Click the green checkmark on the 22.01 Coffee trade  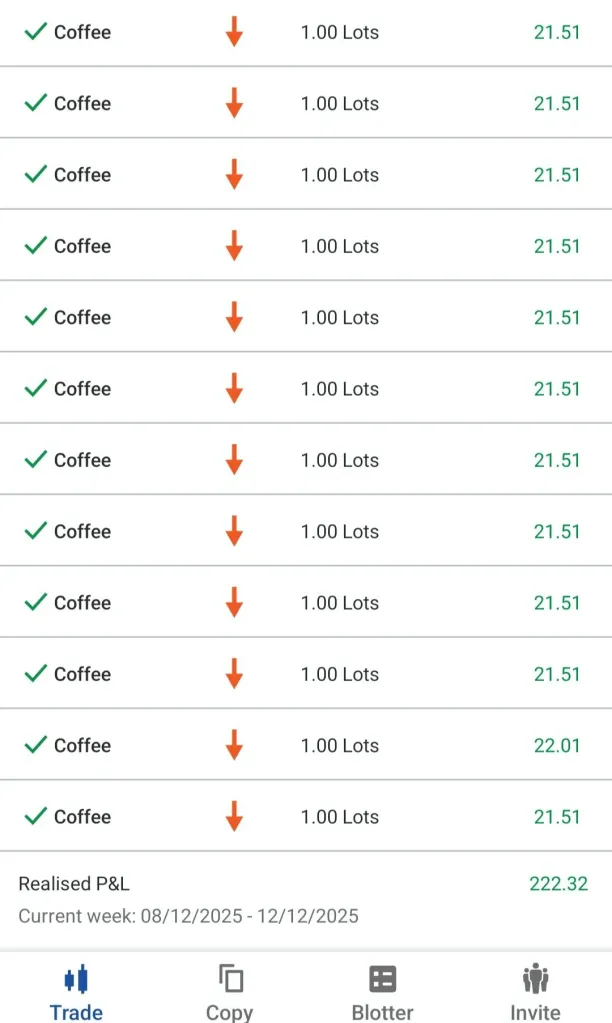[36, 745]
